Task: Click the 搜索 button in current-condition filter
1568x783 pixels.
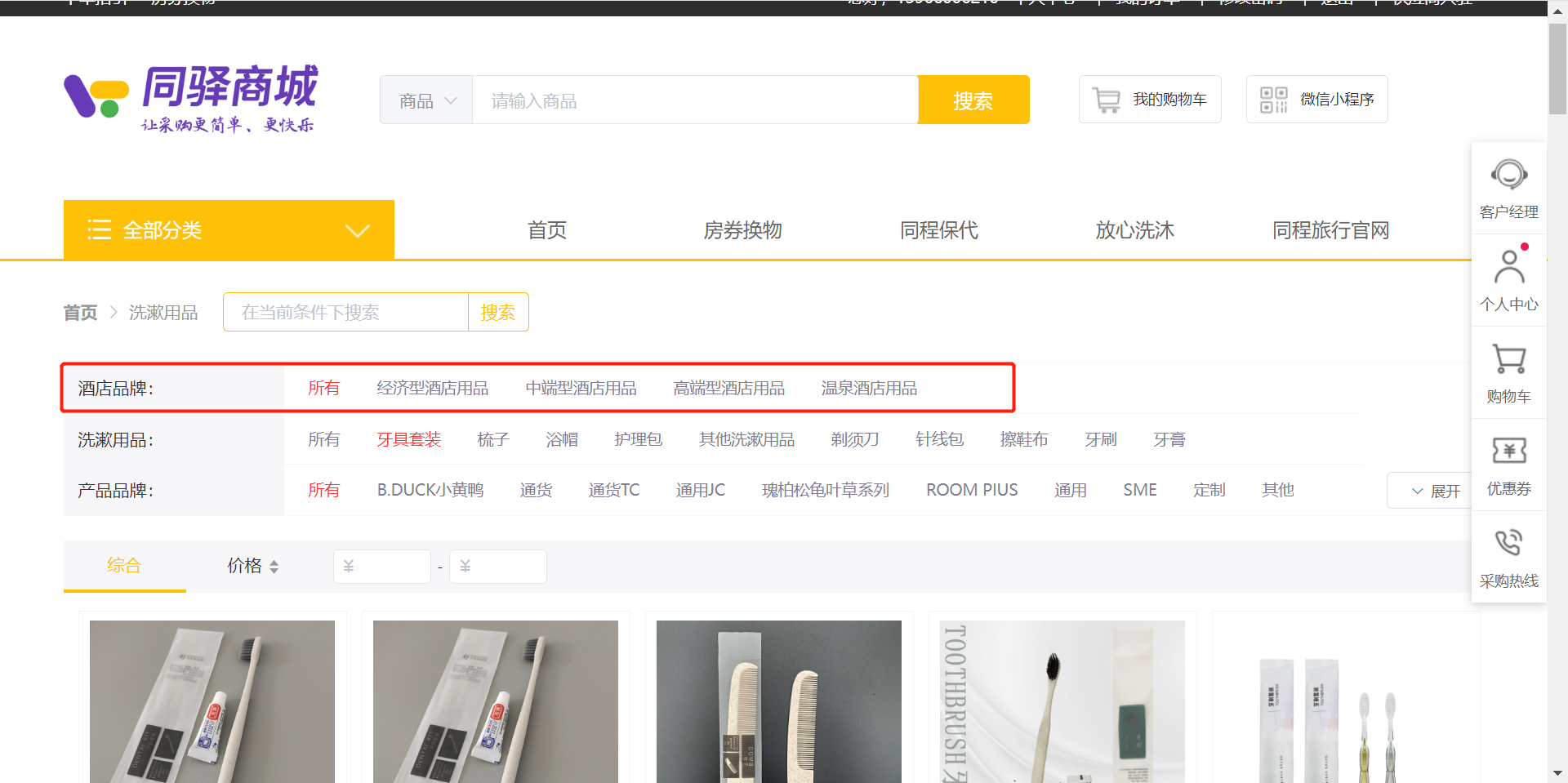Action: point(498,312)
